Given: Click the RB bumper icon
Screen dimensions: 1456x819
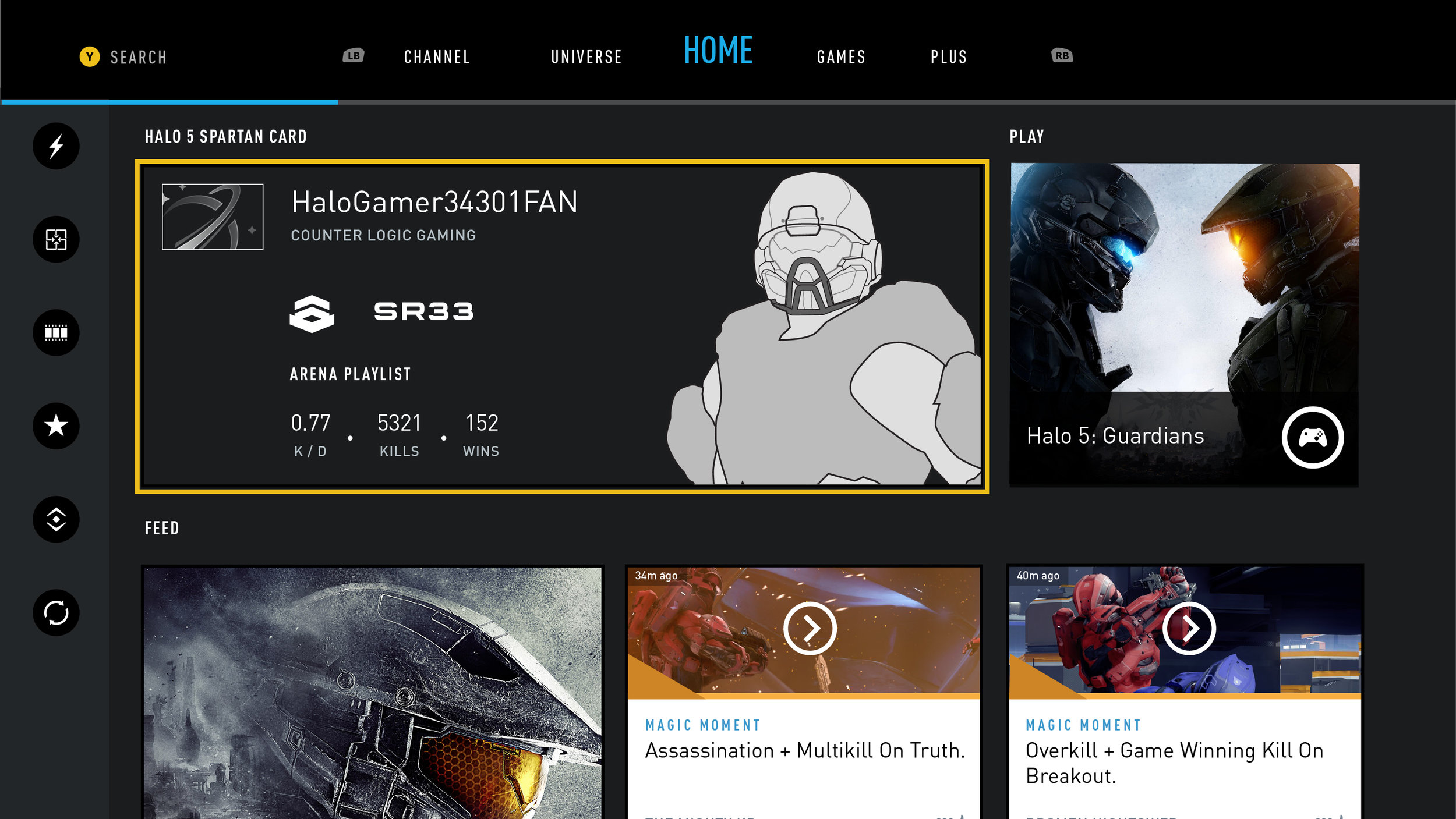Looking at the screenshot, I should (x=1062, y=55).
